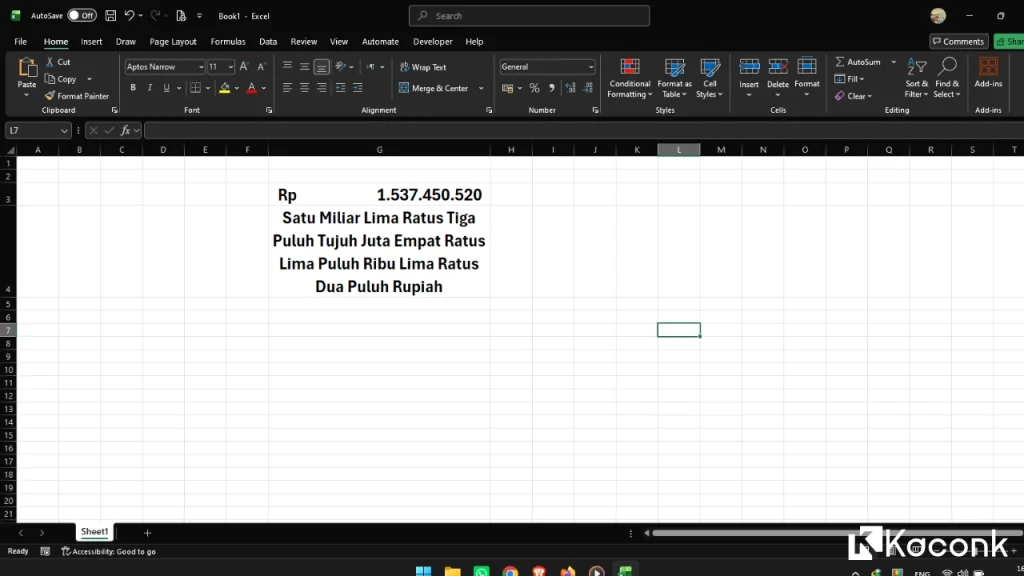
Task: Click the formula bar input
Action: coord(583,131)
